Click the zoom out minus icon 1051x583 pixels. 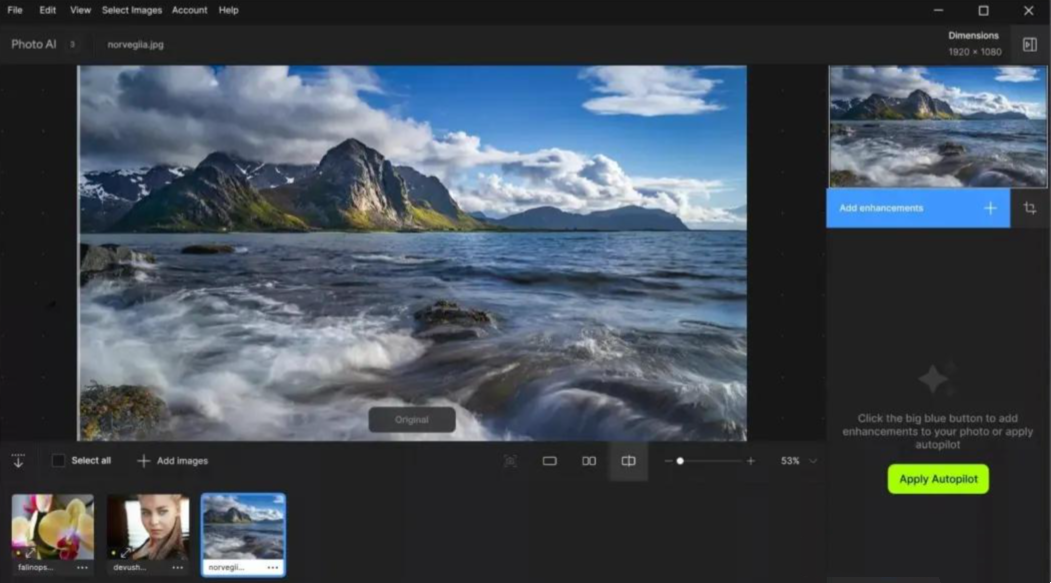[x=668, y=461]
